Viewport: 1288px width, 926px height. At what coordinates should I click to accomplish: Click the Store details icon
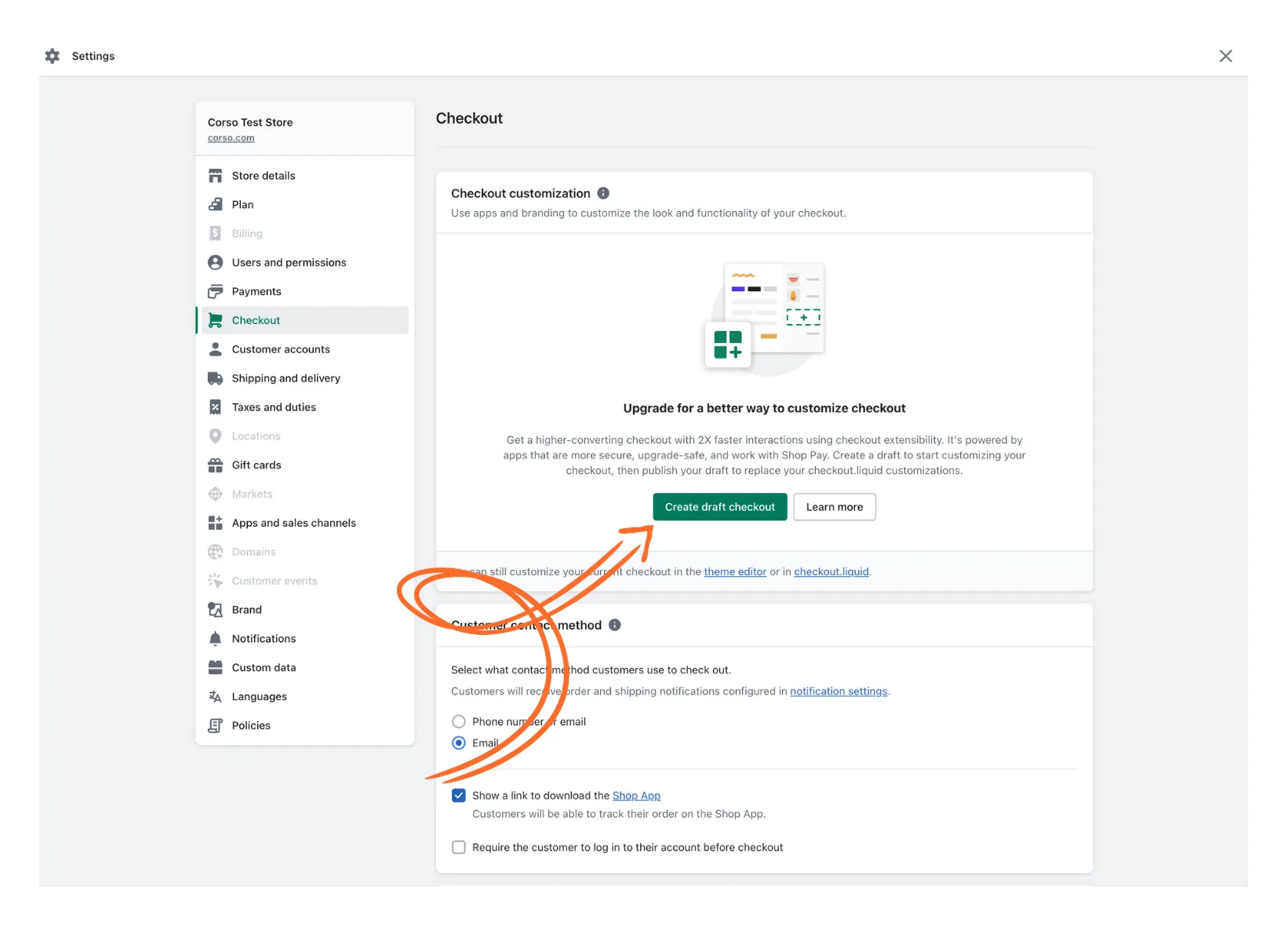pyautogui.click(x=215, y=175)
